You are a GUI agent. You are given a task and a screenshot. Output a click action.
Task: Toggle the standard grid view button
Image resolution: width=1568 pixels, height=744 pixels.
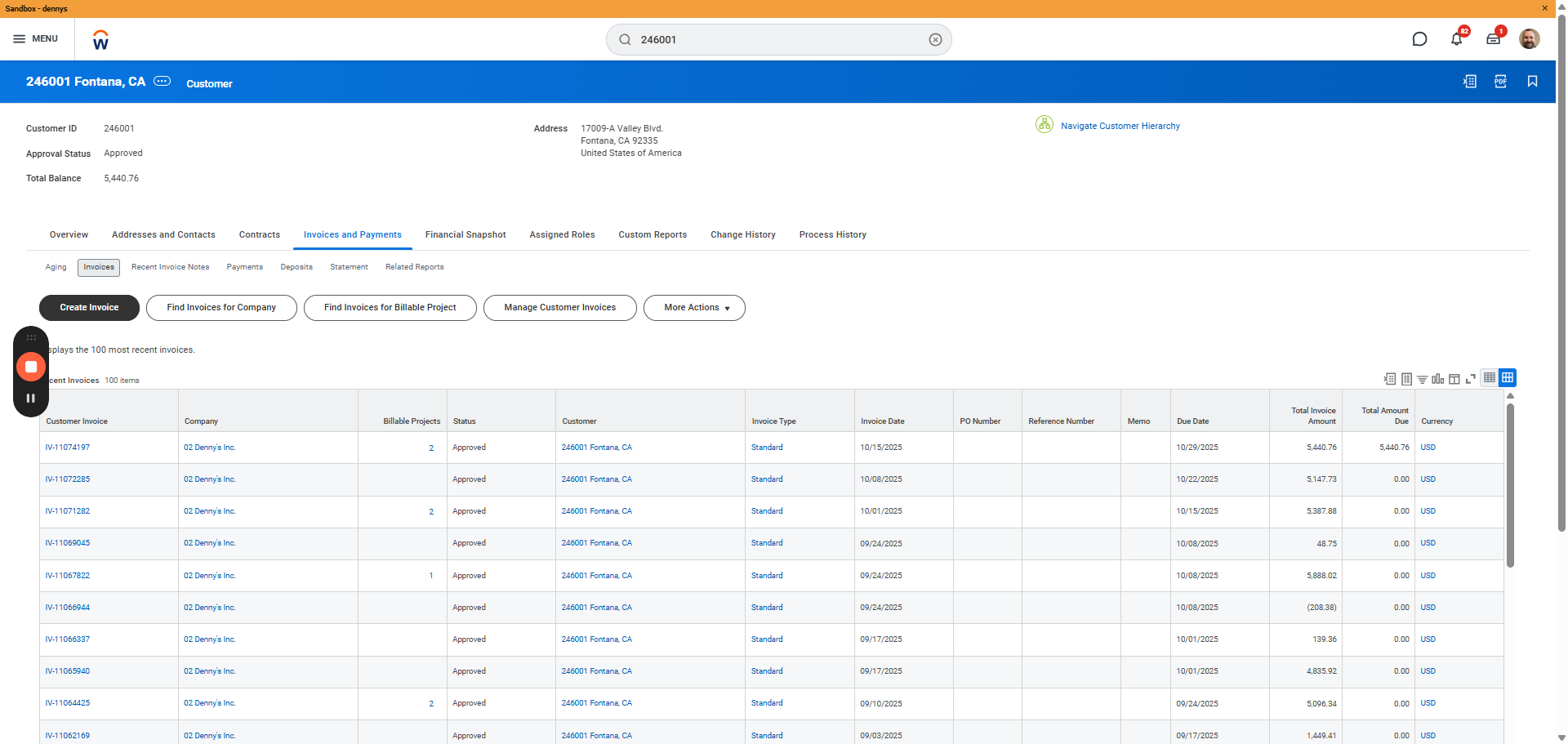pos(1508,377)
